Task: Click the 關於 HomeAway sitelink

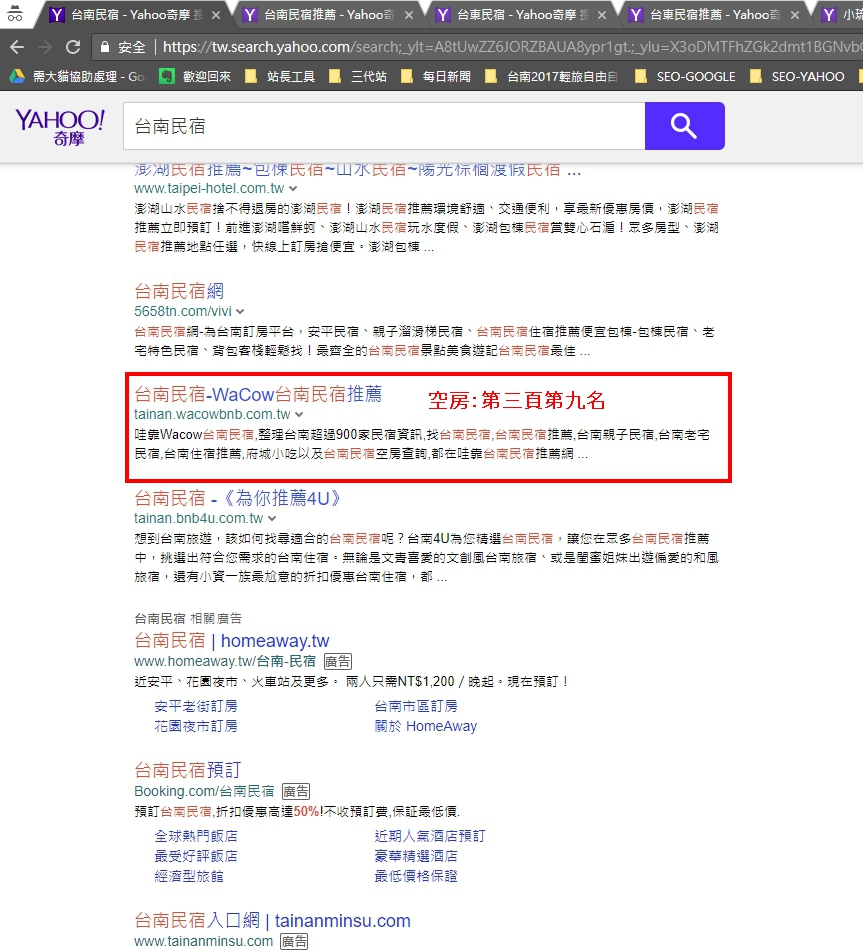Action: [x=426, y=726]
